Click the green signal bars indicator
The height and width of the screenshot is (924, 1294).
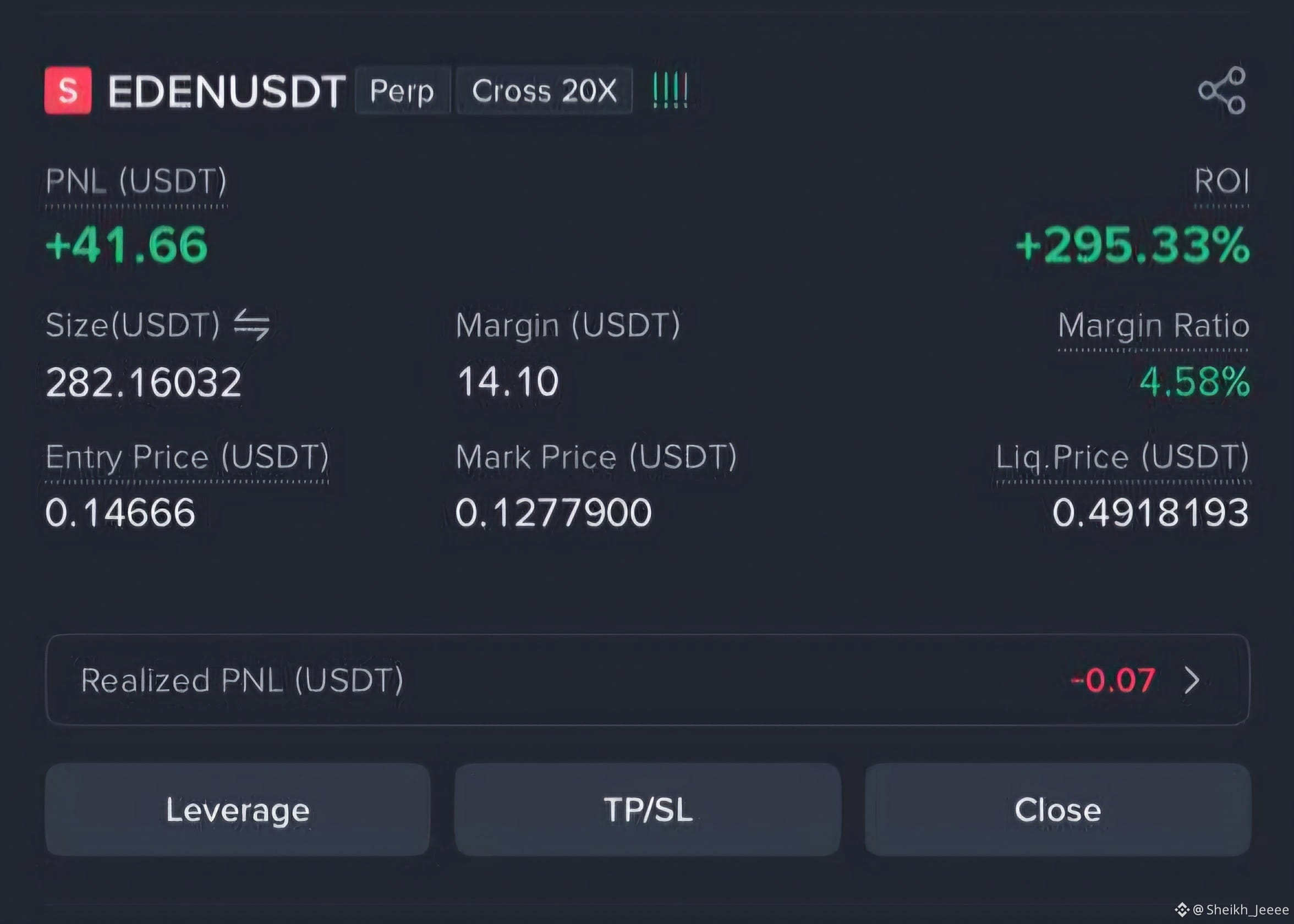click(x=670, y=90)
